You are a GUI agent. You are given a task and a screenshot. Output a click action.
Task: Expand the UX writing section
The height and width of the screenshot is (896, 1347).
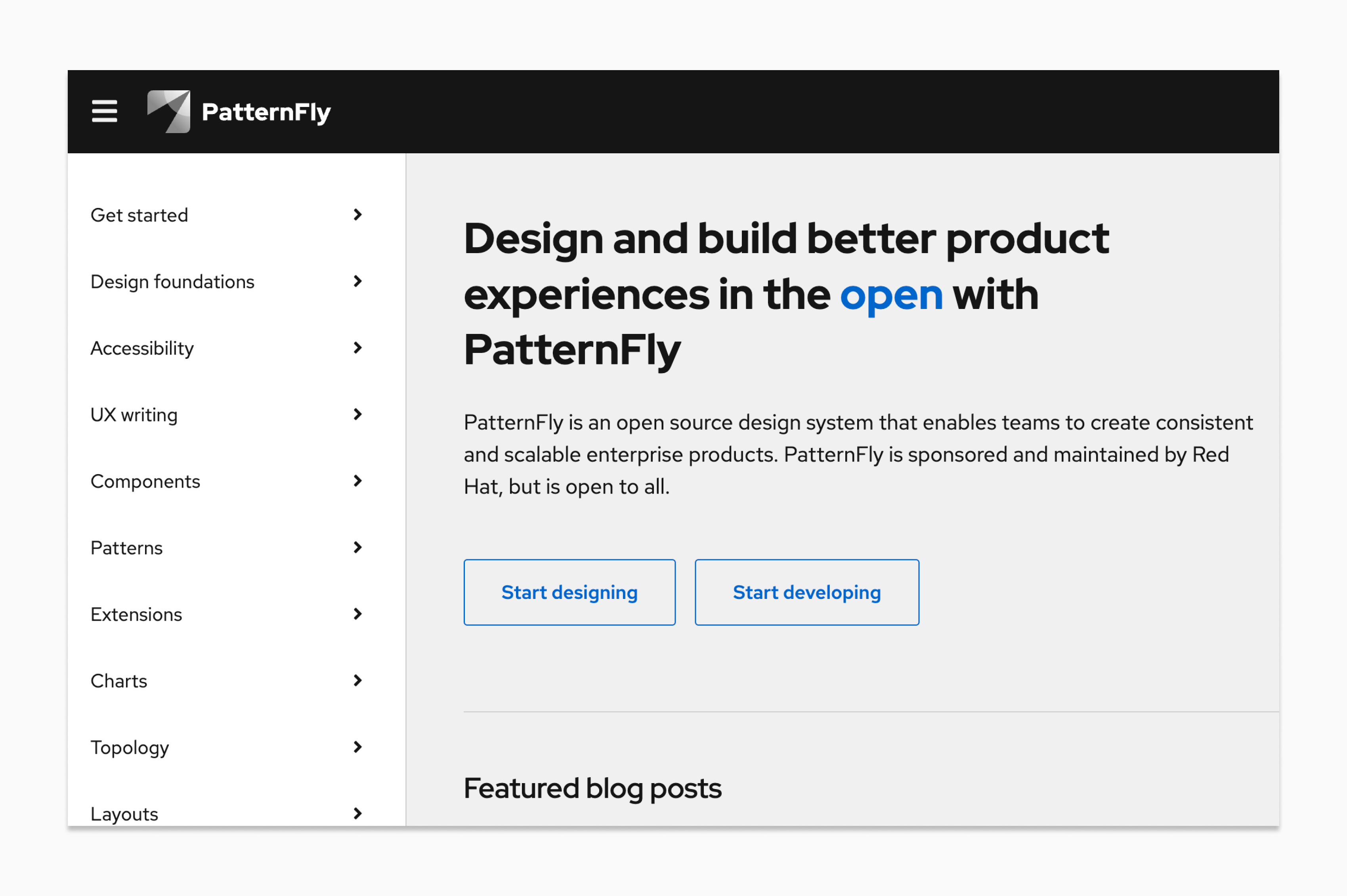click(357, 414)
